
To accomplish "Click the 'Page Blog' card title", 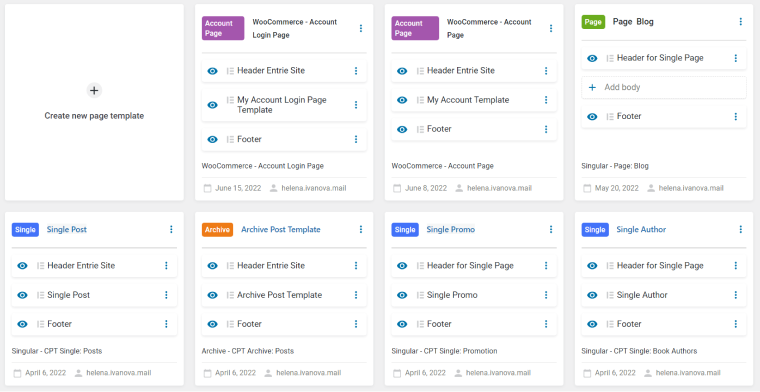I will click(633, 22).
